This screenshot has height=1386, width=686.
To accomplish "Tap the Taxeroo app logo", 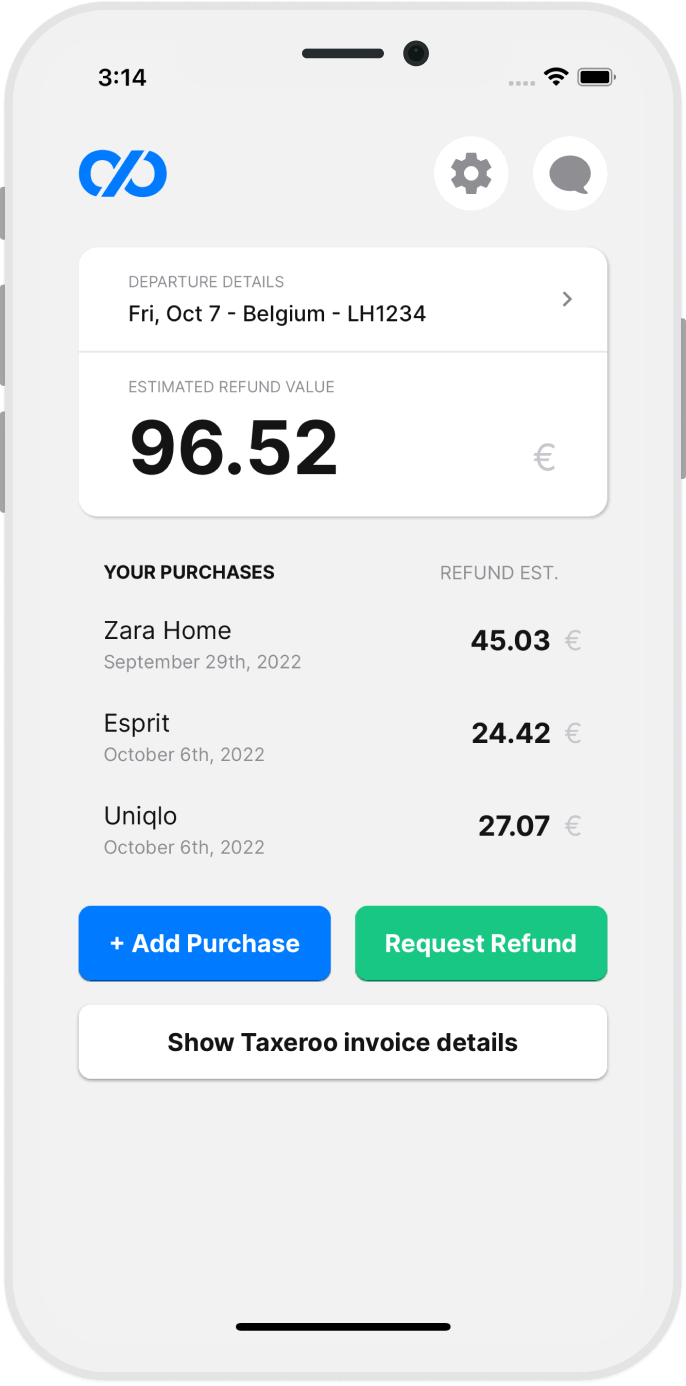I will click(123, 173).
